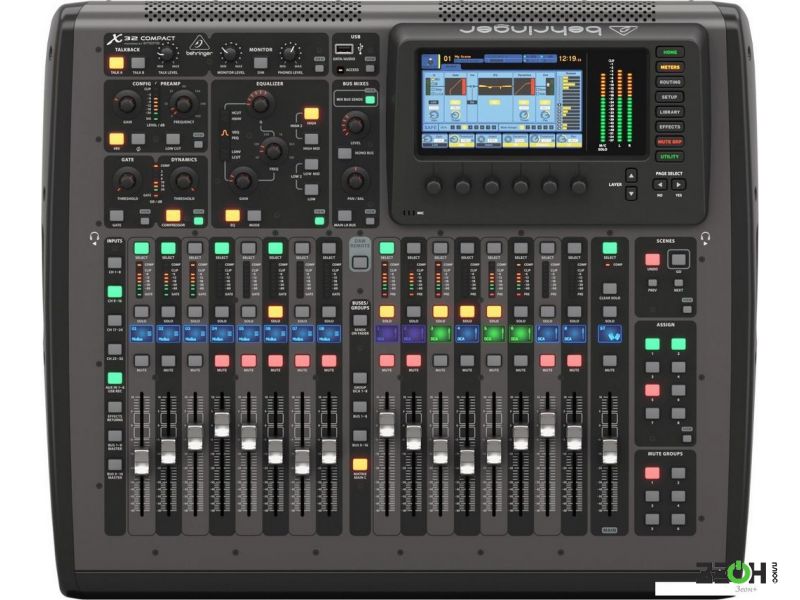800x600 pixels.
Task: Select the Aux In / USB Rec layer
Action: (x=115, y=379)
